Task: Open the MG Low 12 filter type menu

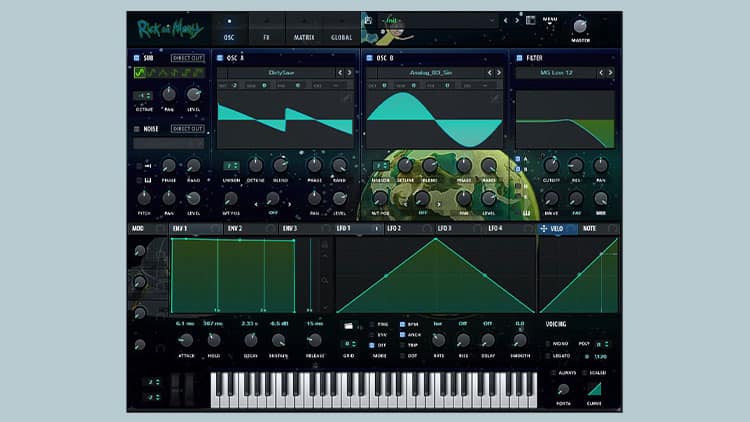Action: pyautogui.click(x=556, y=73)
